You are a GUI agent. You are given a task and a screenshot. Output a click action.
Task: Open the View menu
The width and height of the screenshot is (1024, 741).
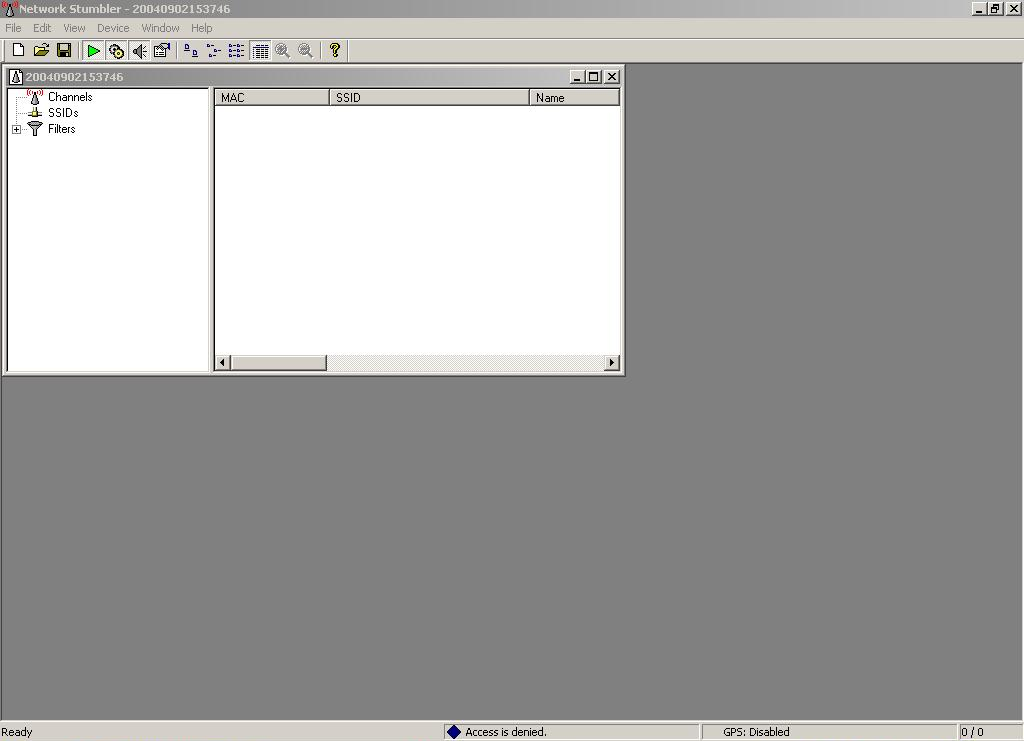tap(74, 27)
